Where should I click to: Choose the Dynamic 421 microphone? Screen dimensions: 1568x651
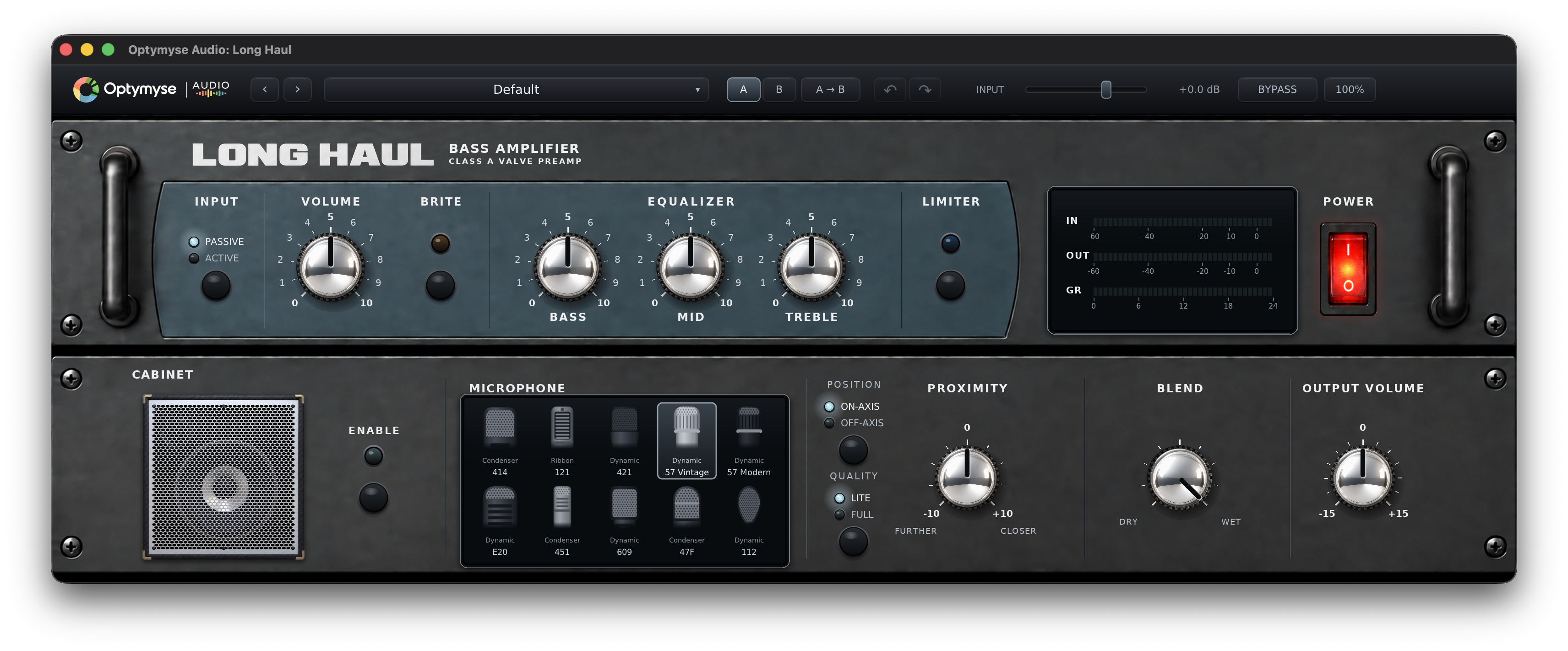point(624,442)
